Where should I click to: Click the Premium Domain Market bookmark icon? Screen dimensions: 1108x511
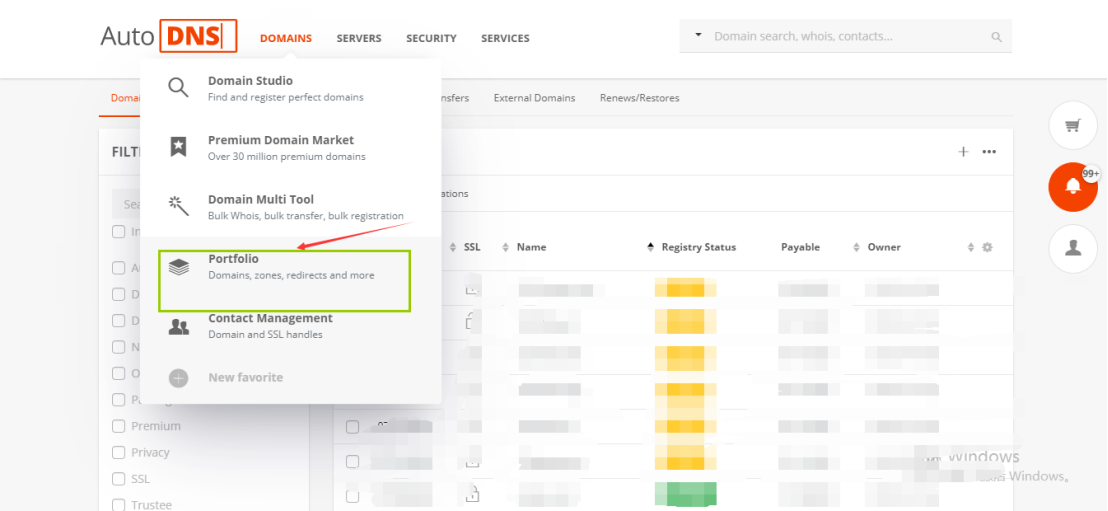tap(178, 147)
